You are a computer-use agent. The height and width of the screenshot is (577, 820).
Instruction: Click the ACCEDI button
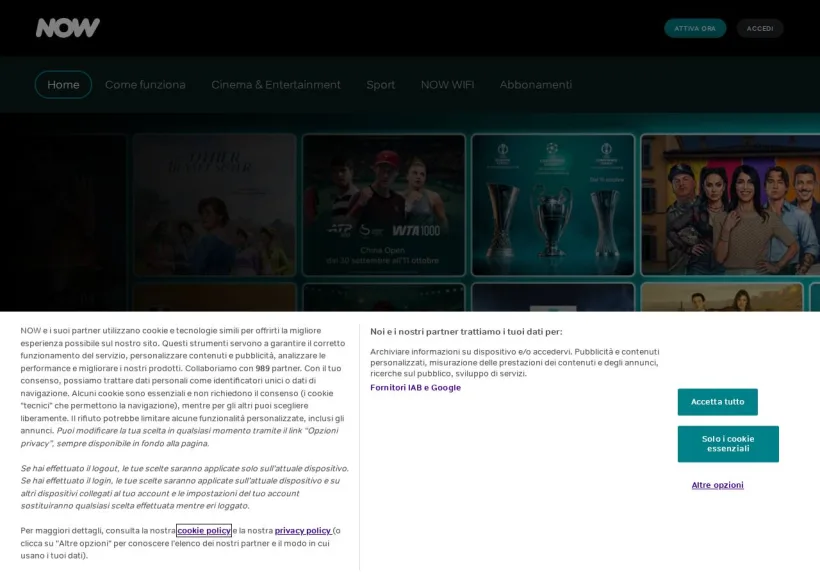point(760,28)
